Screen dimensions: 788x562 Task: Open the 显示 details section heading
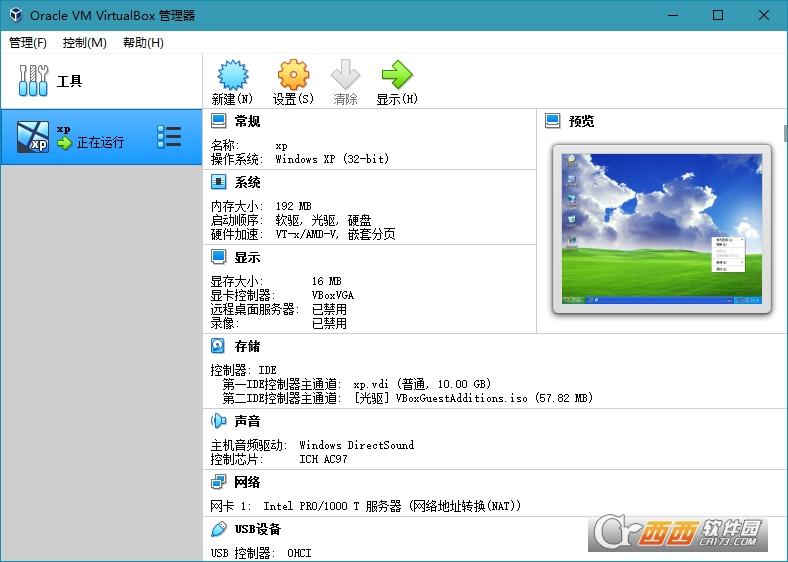(x=247, y=257)
